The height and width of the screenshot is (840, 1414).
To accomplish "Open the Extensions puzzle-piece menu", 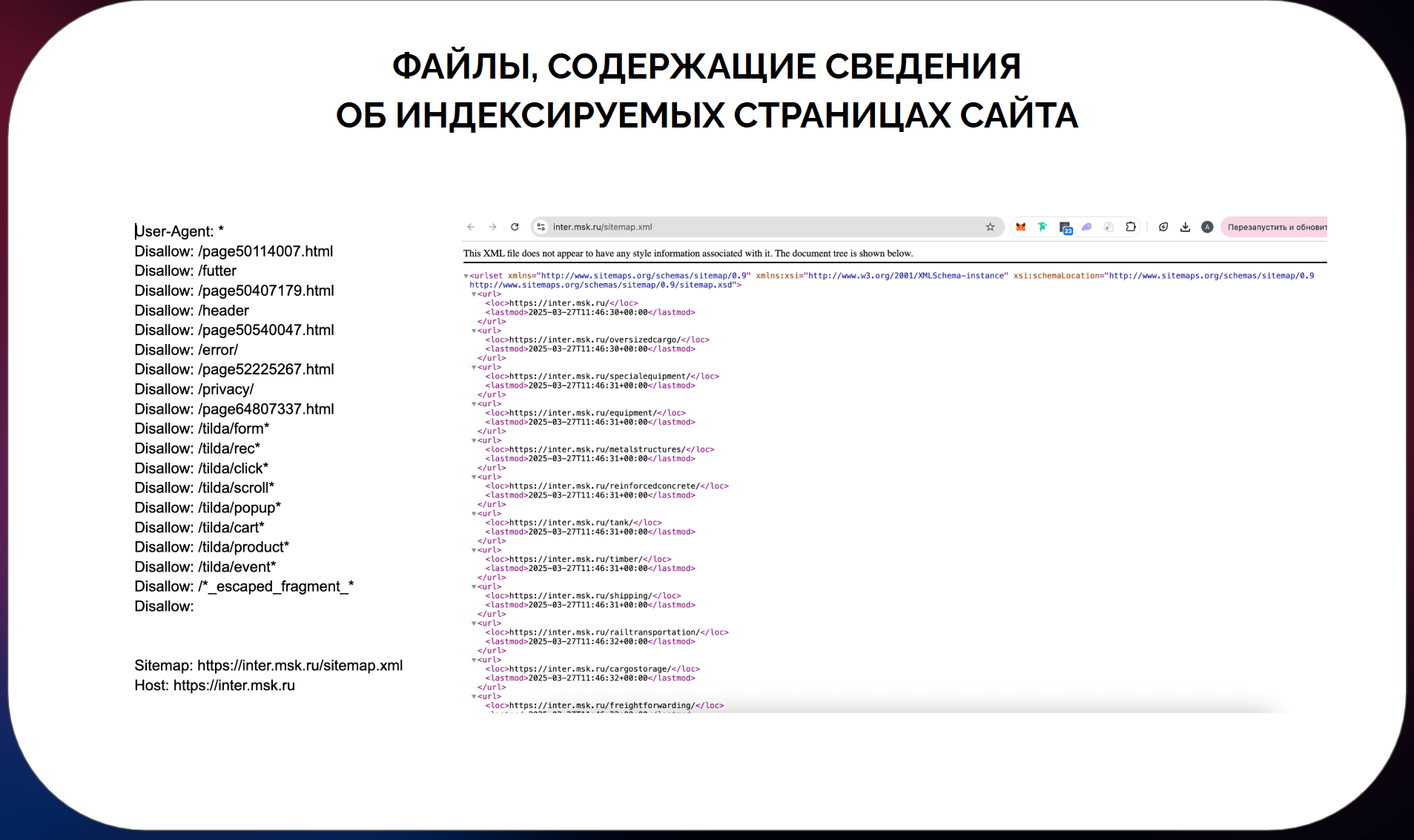I will click(x=1131, y=227).
